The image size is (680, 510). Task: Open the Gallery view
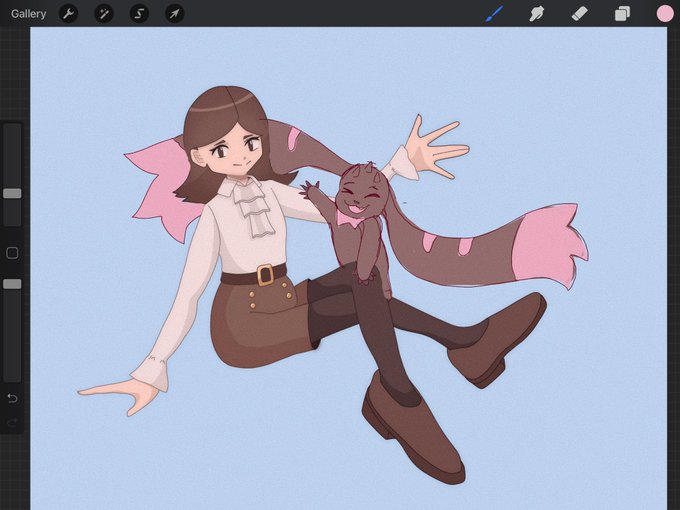point(29,14)
